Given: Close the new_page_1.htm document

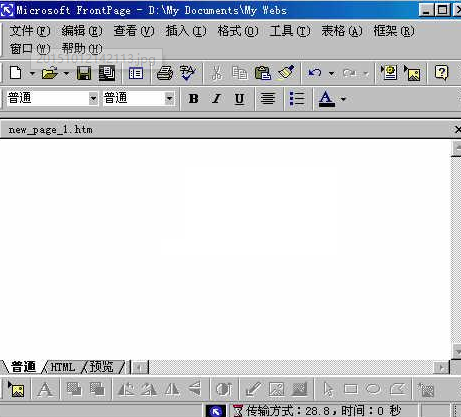Looking at the screenshot, I should click(x=458, y=129).
